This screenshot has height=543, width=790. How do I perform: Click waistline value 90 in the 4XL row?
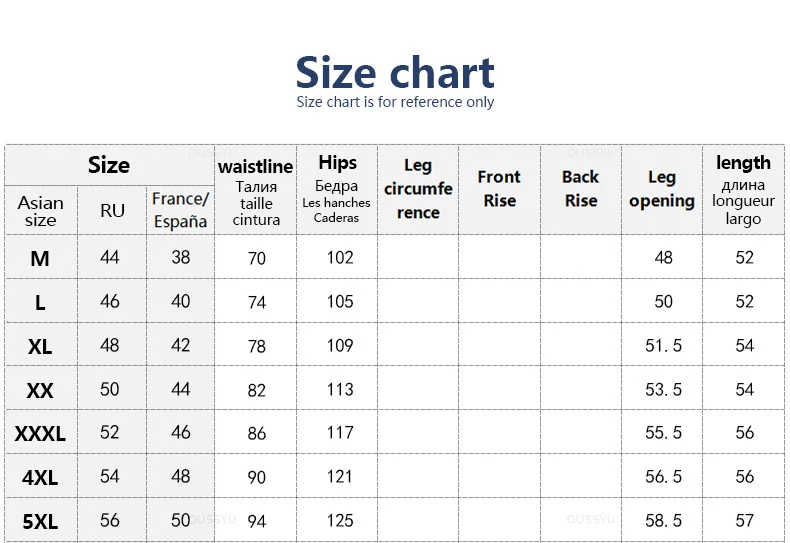point(257,477)
